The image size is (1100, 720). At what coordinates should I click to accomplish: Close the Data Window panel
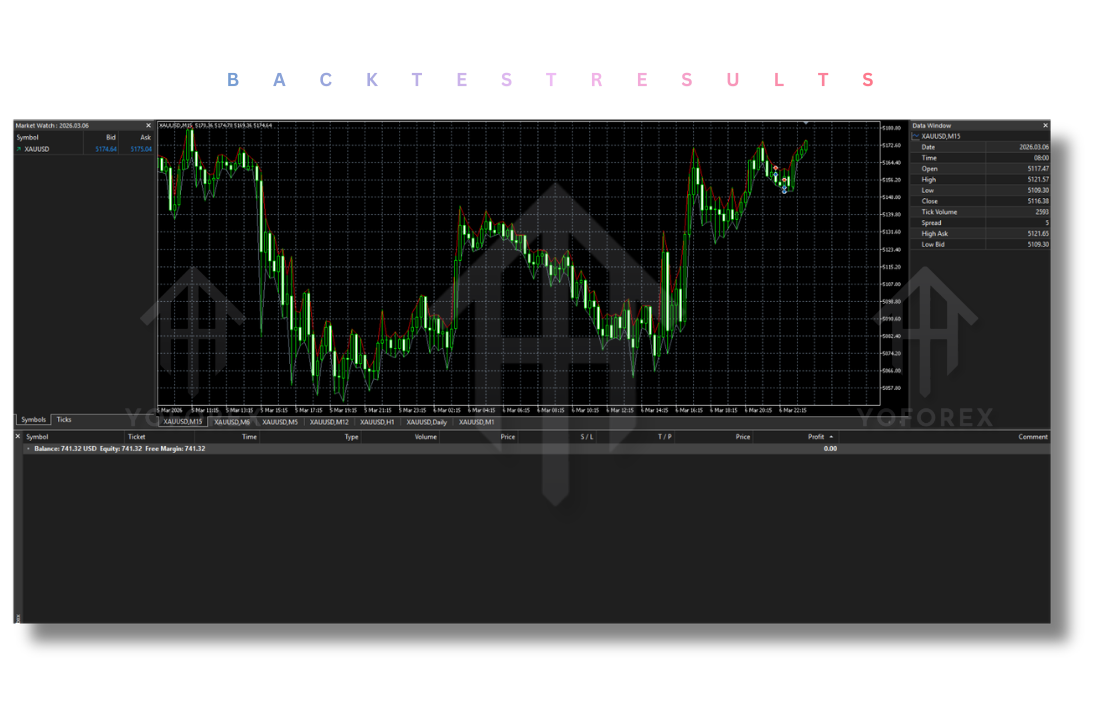[x=1046, y=126]
